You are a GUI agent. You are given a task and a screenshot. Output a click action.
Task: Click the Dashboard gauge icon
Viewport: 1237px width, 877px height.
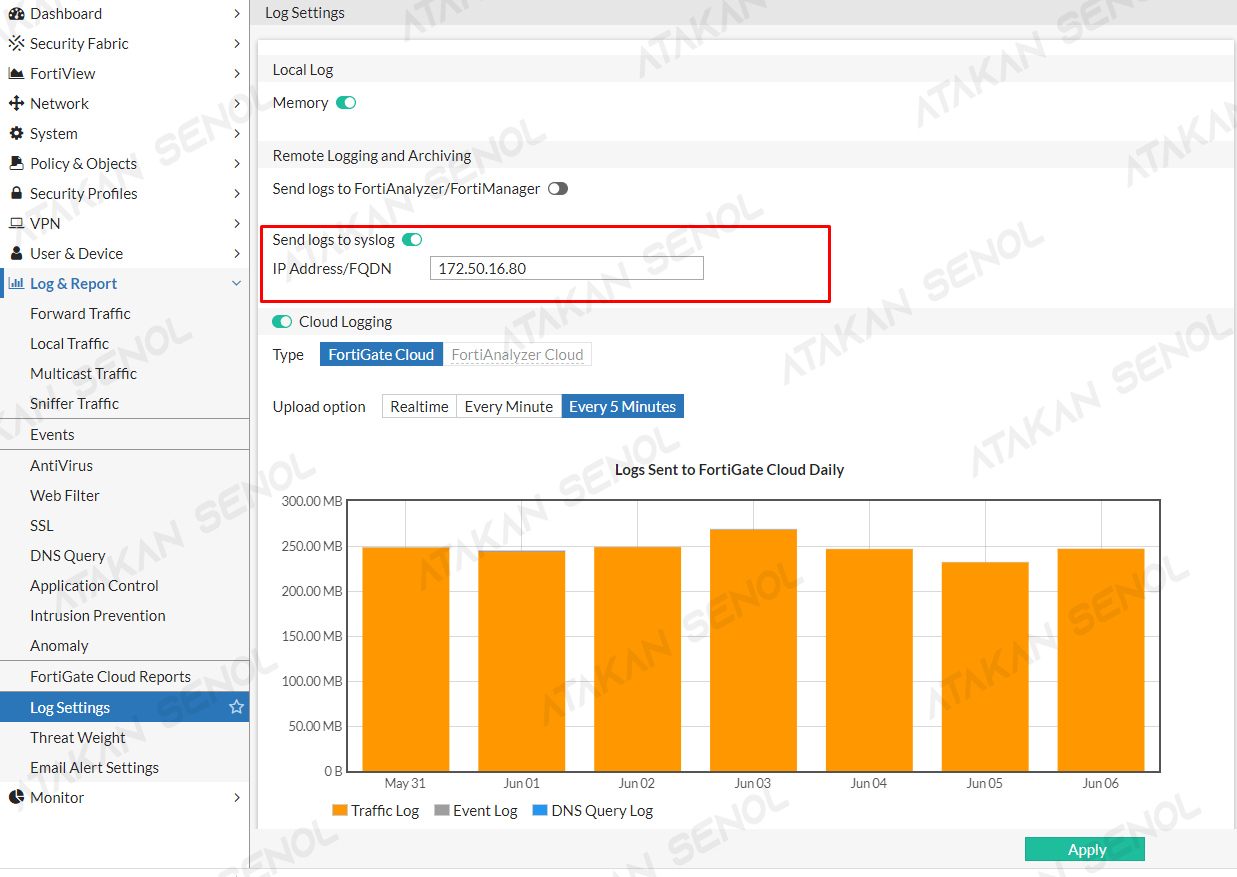[x=16, y=14]
